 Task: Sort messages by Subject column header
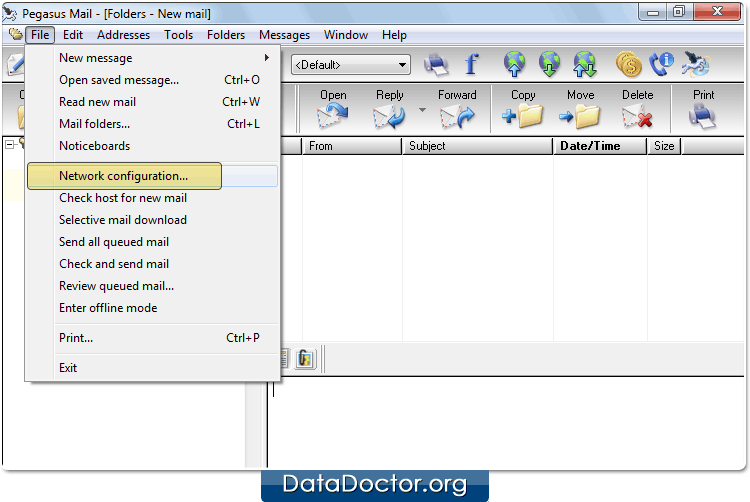[x=477, y=146]
